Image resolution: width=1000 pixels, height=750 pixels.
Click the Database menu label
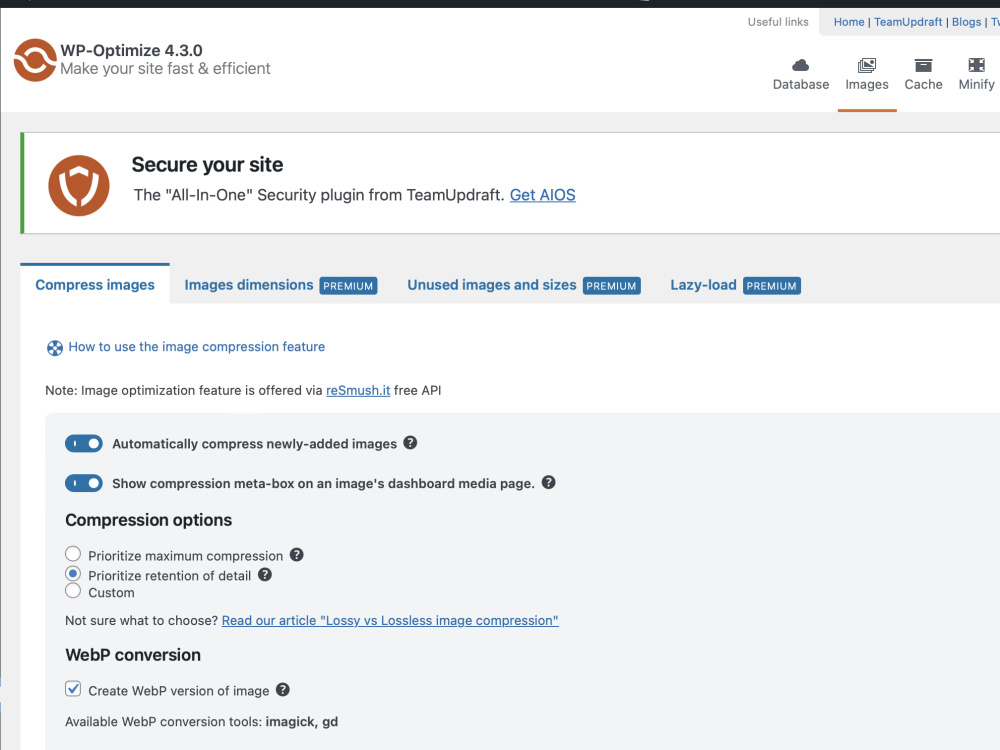coord(800,84)
